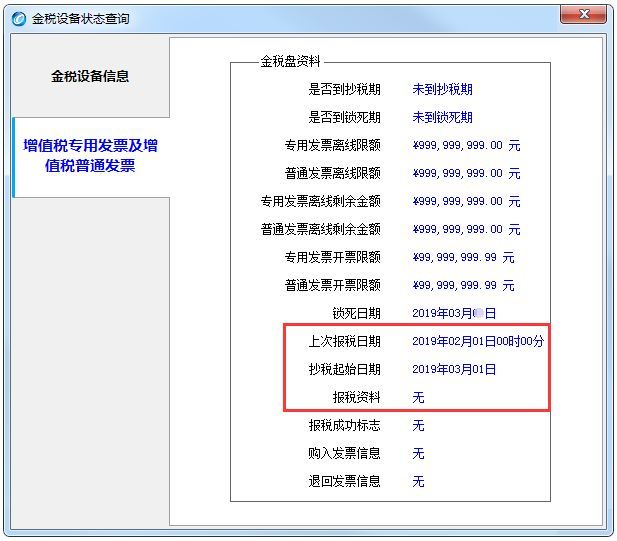Screen dimensions: 617x541
Task: Click the value 2019年03月01日
Action: (454, 369)
